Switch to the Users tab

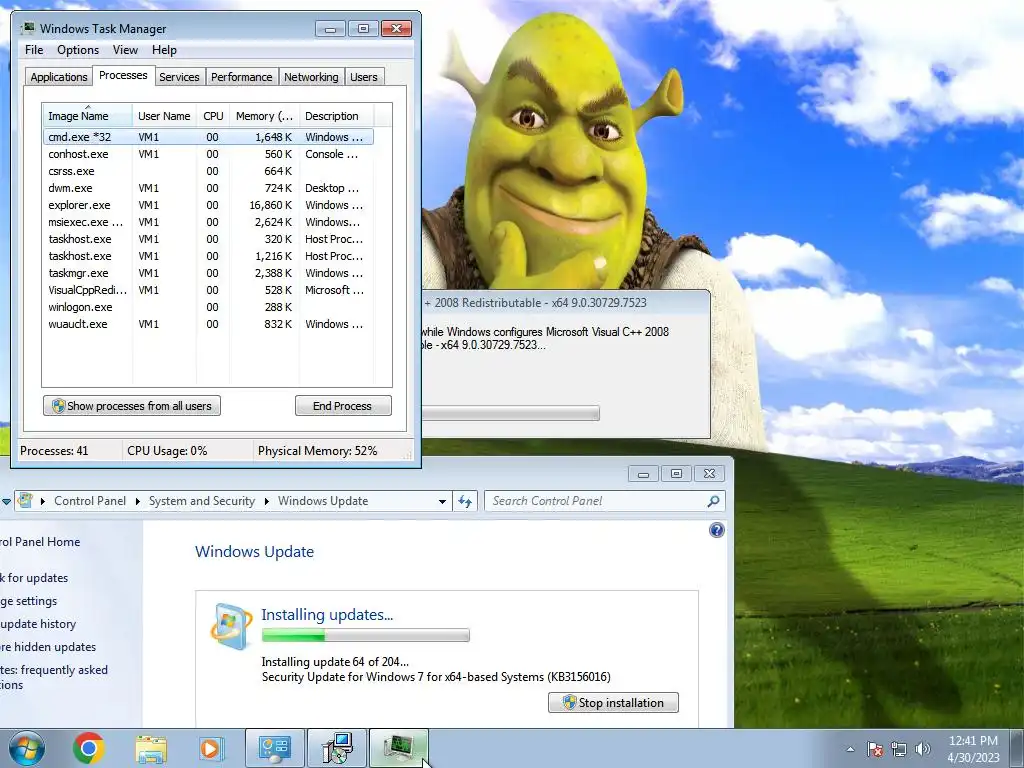364,77
